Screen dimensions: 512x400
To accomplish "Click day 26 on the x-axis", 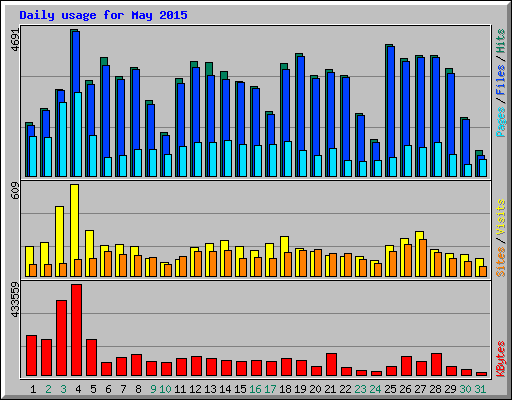I will [x=405, y=389].
